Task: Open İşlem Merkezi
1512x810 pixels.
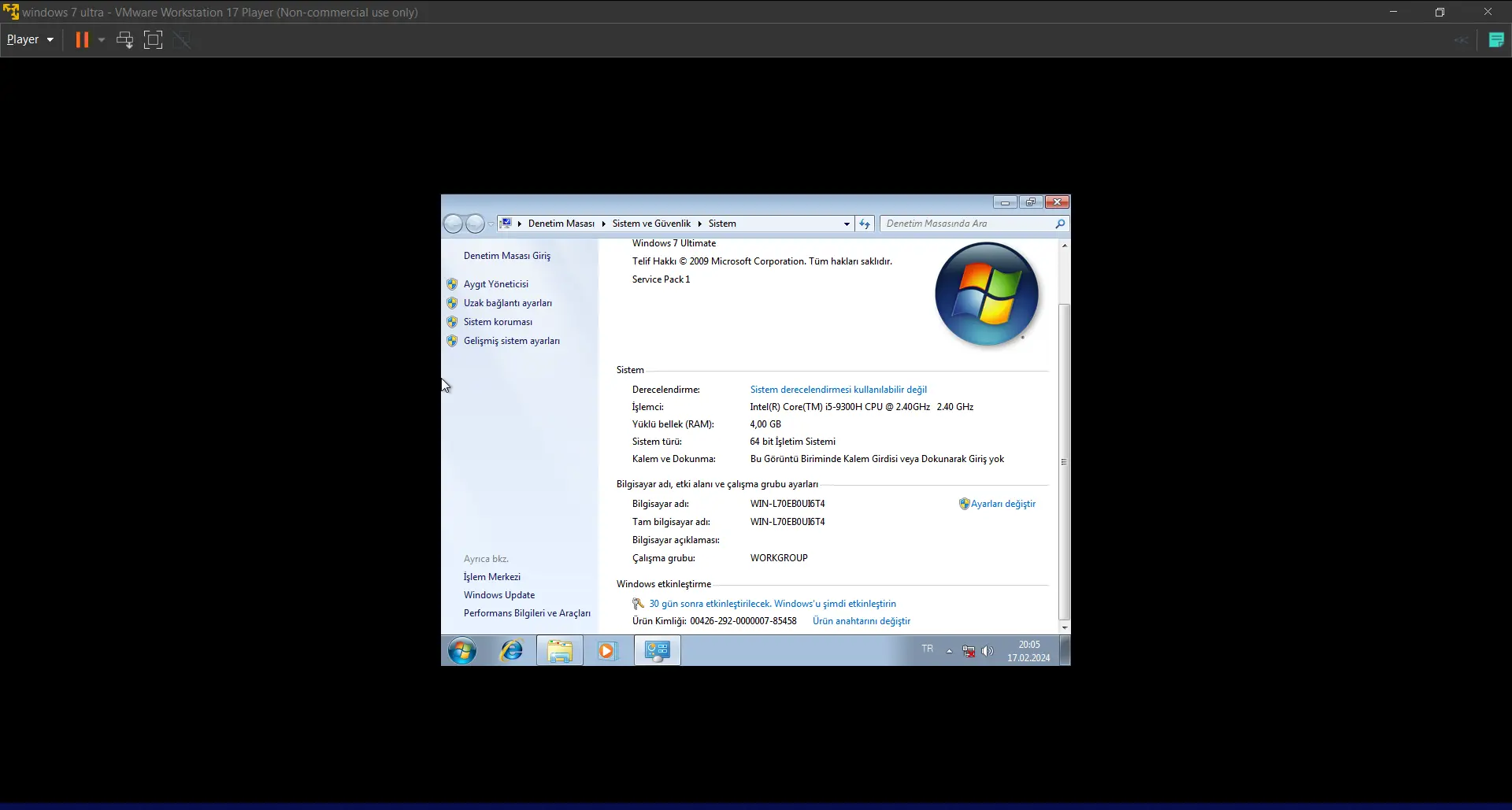Action: [492, 577]
